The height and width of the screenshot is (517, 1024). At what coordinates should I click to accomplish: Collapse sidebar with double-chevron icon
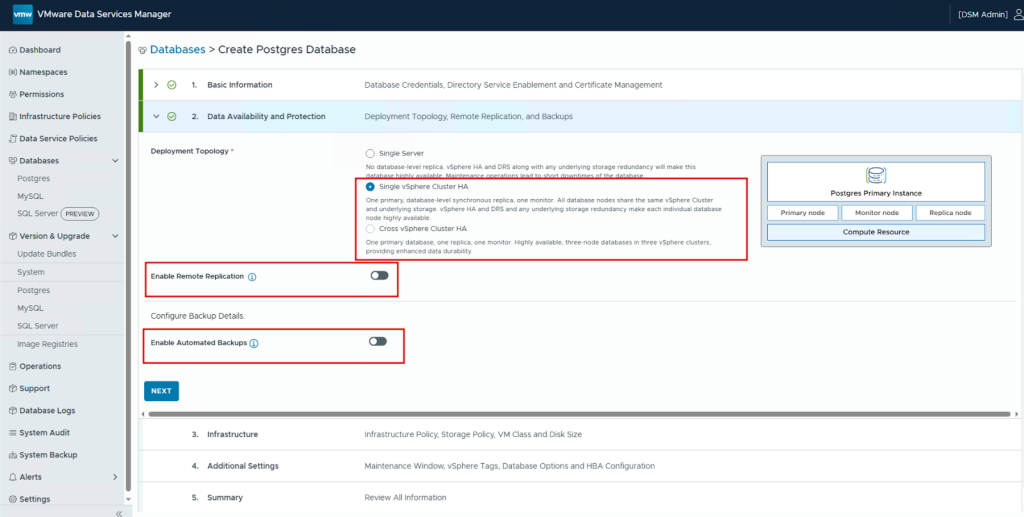(x=119, y=513)
